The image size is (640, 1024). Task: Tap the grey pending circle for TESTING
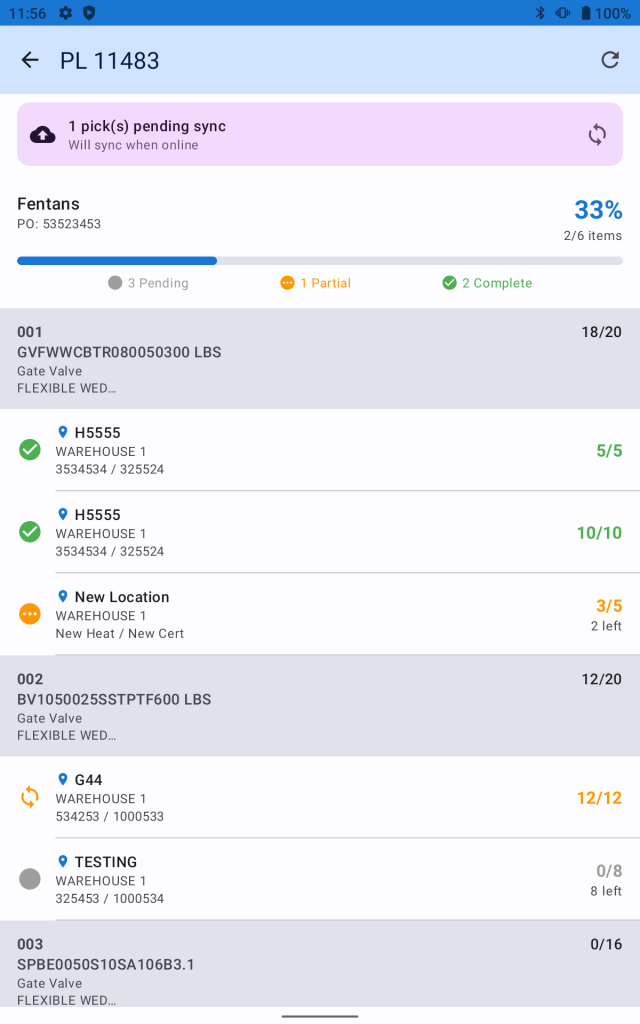(x=30, y=879)
